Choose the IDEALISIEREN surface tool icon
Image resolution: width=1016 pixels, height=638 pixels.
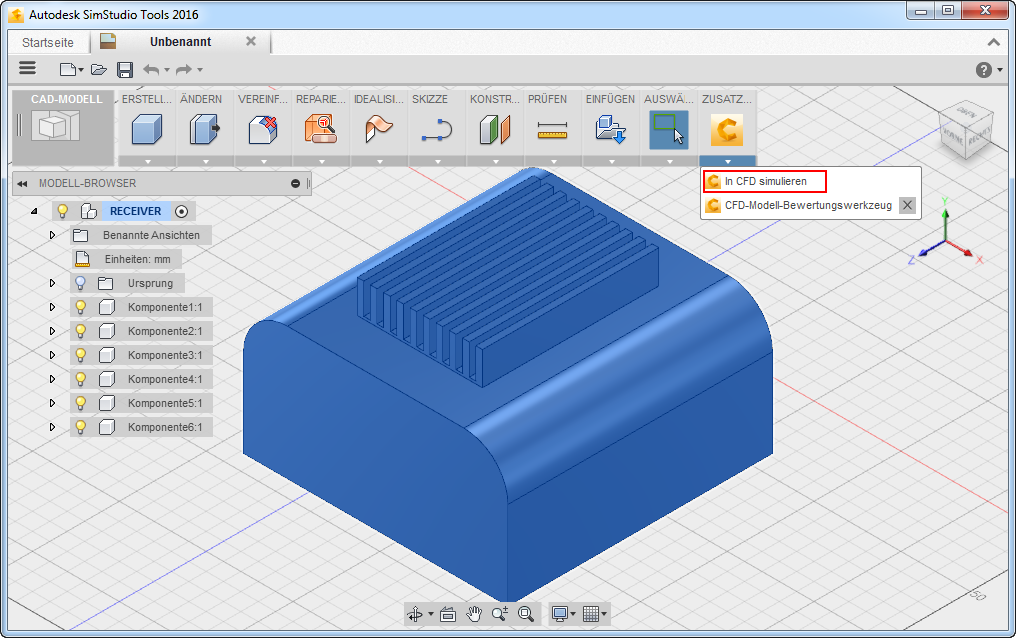pos(379,129)
